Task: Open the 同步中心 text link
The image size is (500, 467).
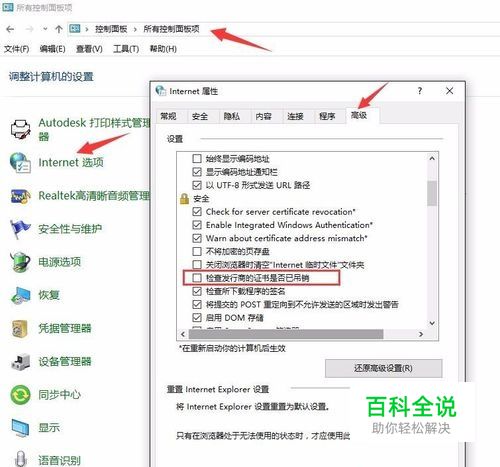Action: coord(59,395)
